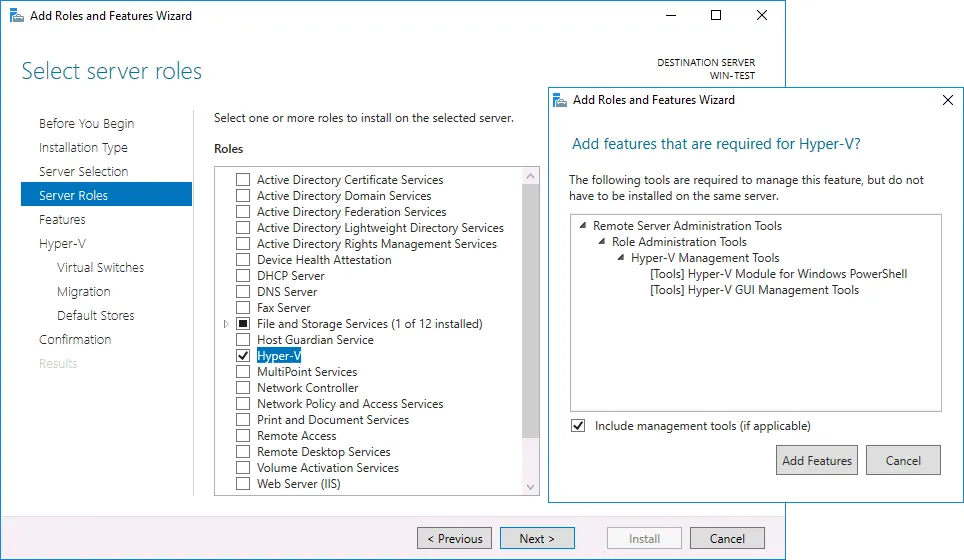This screenshot has width=964, height=560.
Task: Click the wizard icon in main title bar
Action: pos(14,15)
